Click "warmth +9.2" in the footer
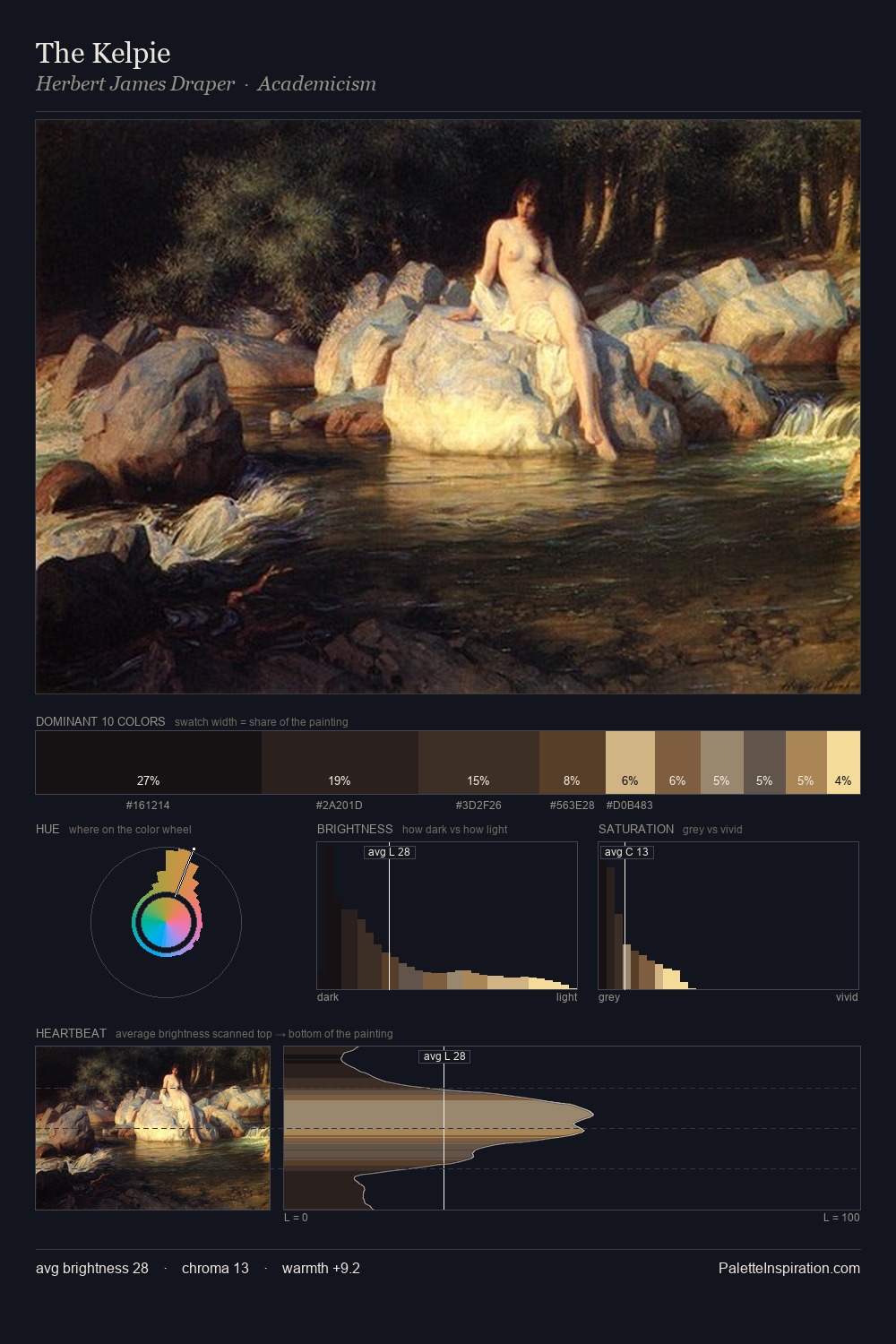Screen dimensions: 896x1344 pos(321,1269)
